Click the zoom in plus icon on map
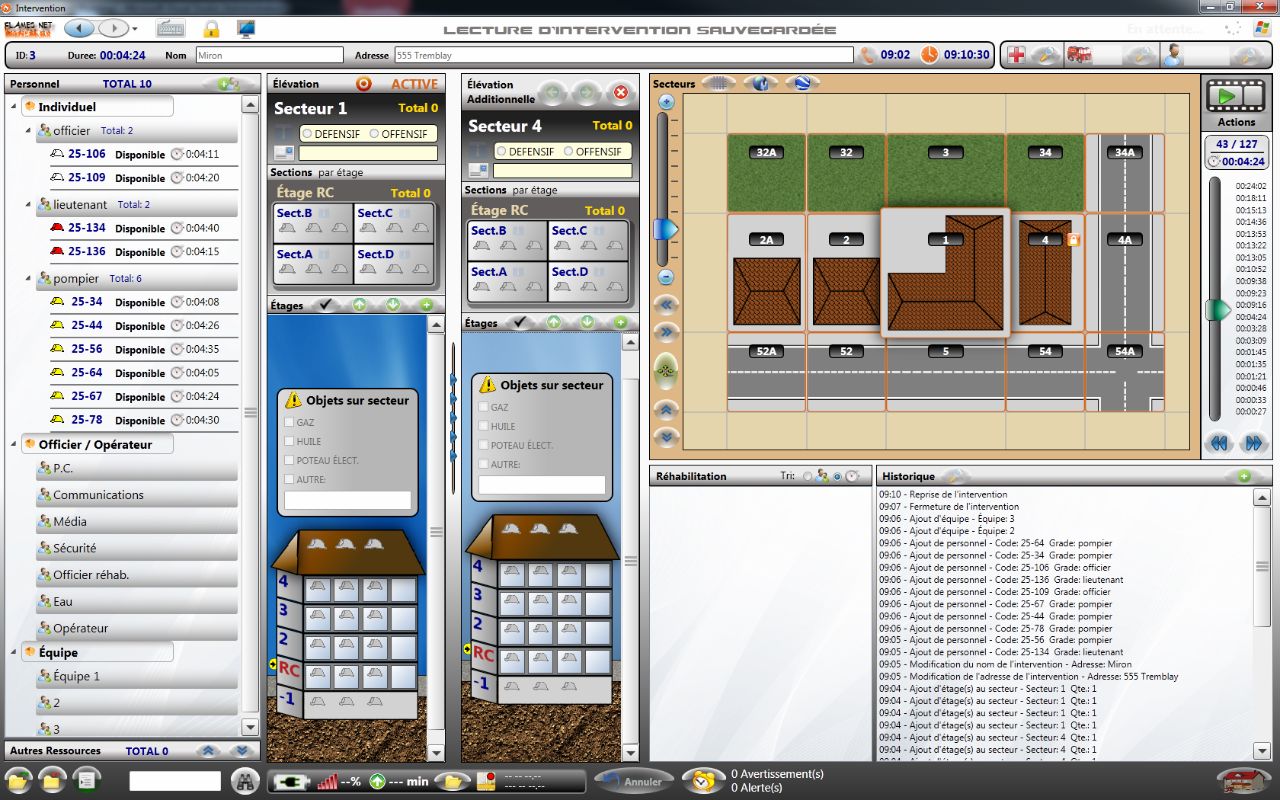This screenshot has height=800, width=1280. [x=666, y=102]
